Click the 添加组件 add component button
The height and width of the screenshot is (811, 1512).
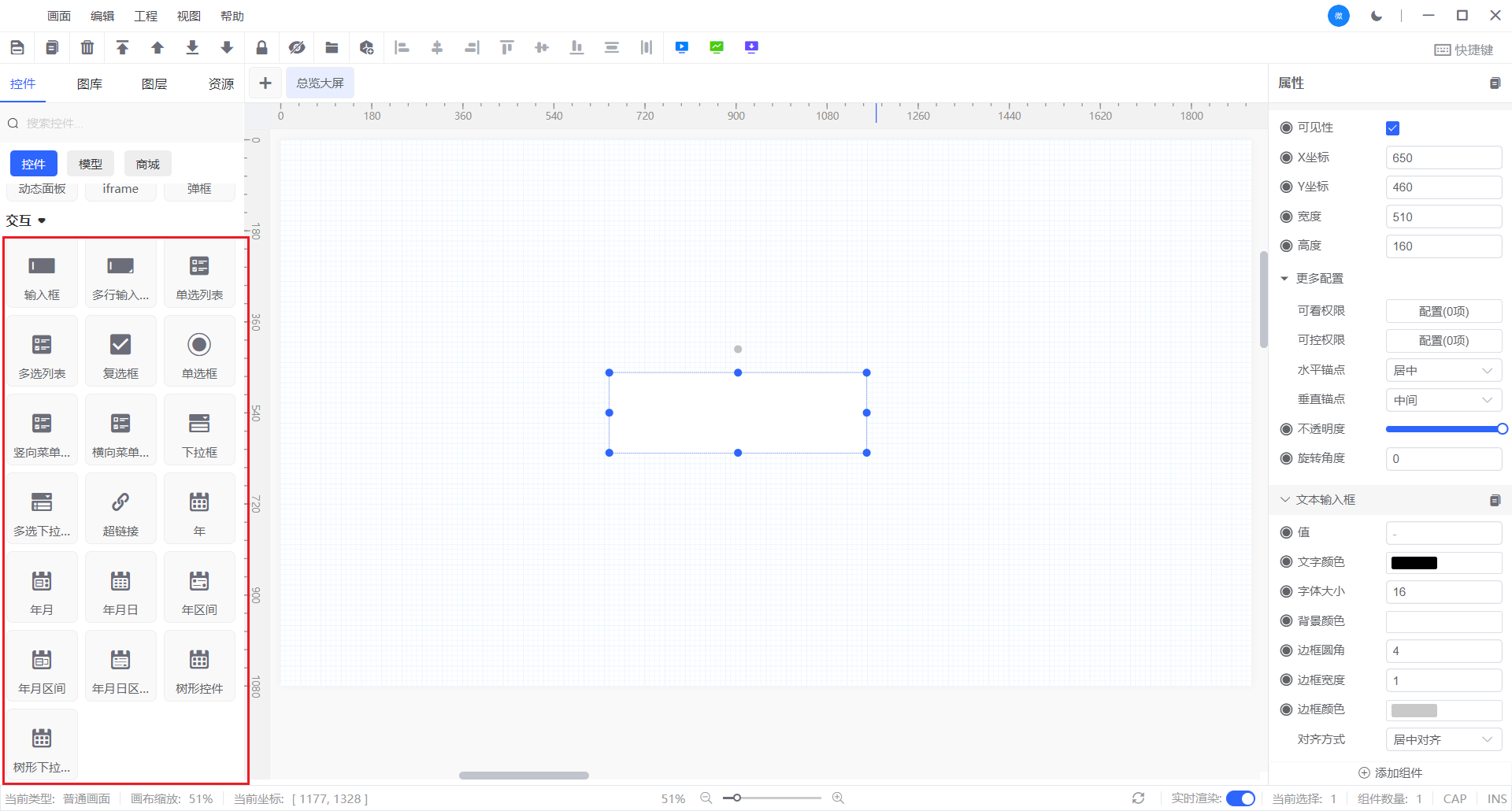pyautogui.click(x=1391, y=773)
